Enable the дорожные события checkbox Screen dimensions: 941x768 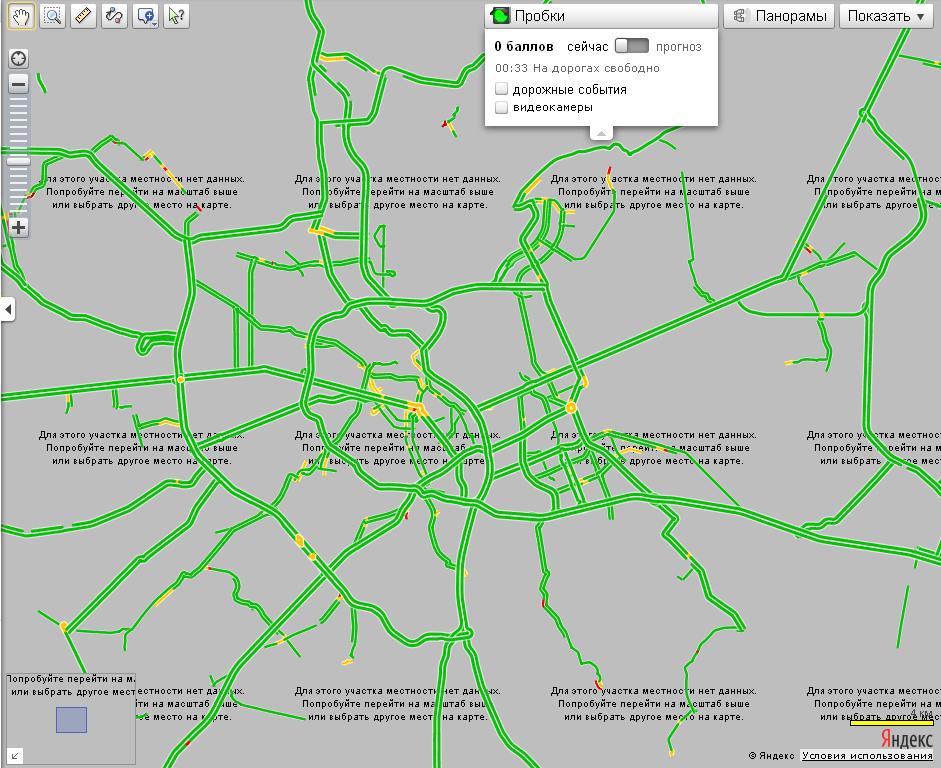(502, 89)
